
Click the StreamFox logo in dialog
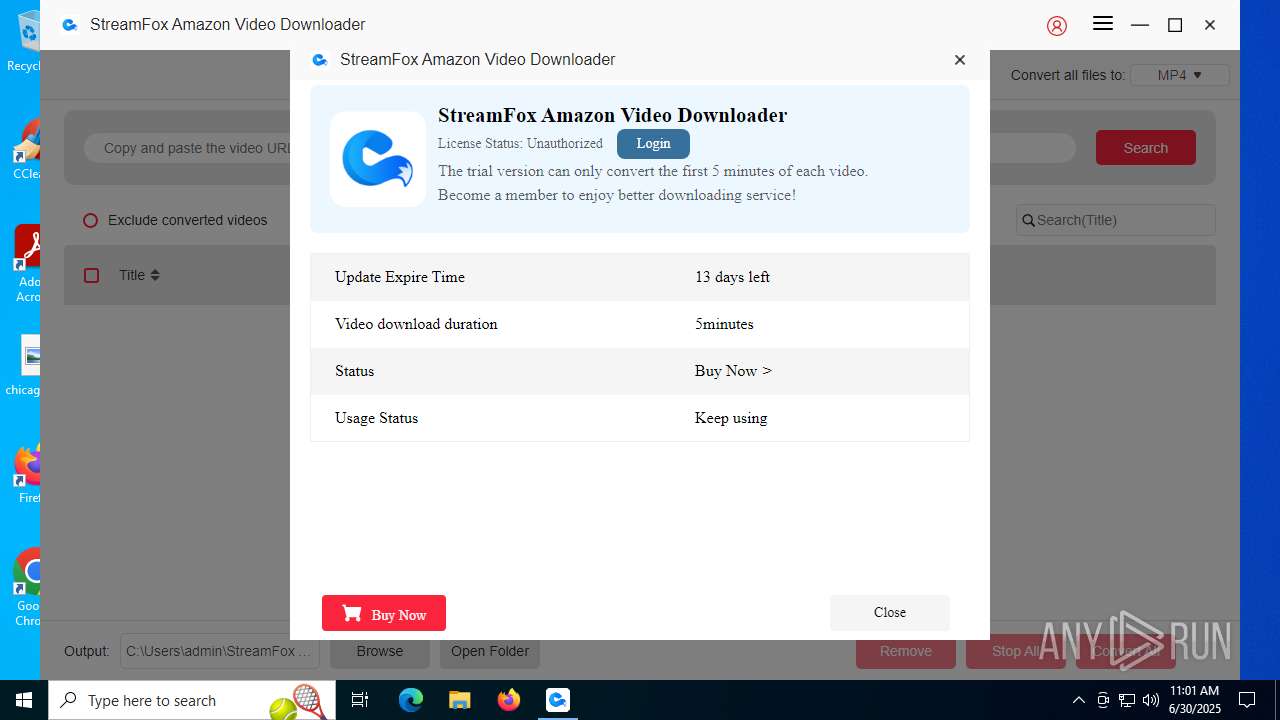(x=378, y=159)
